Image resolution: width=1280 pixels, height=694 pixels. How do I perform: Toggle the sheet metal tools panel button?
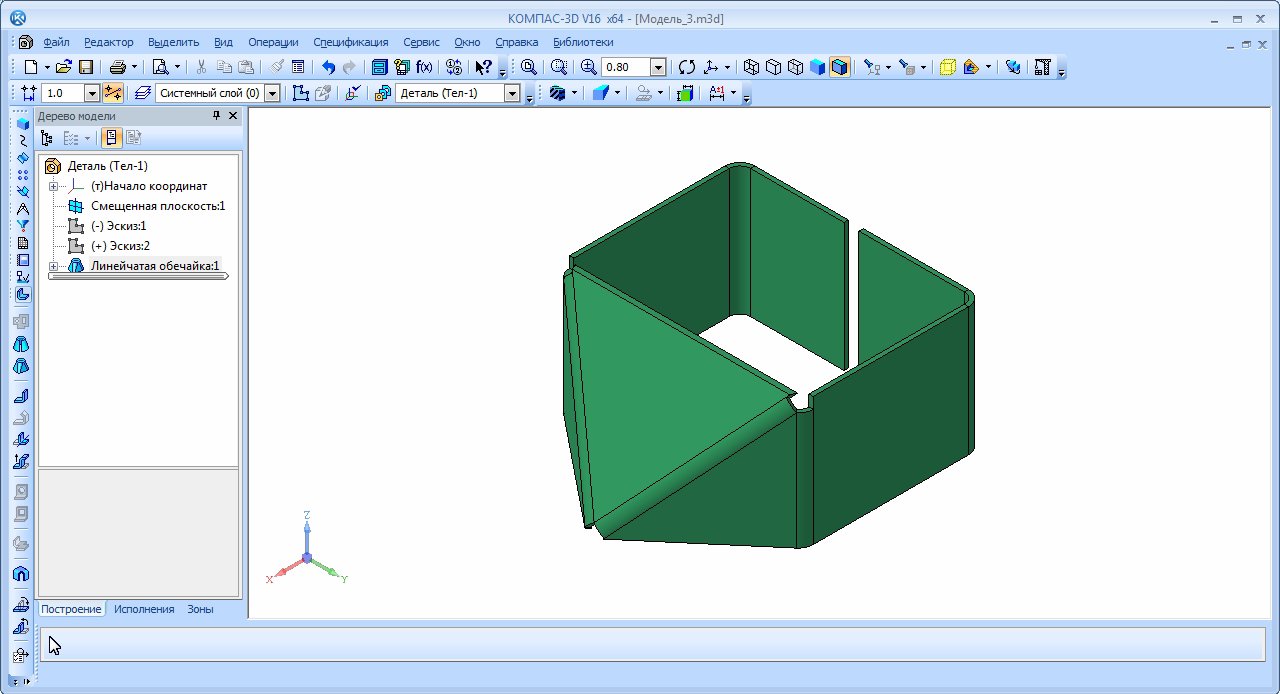coord(22,295)
